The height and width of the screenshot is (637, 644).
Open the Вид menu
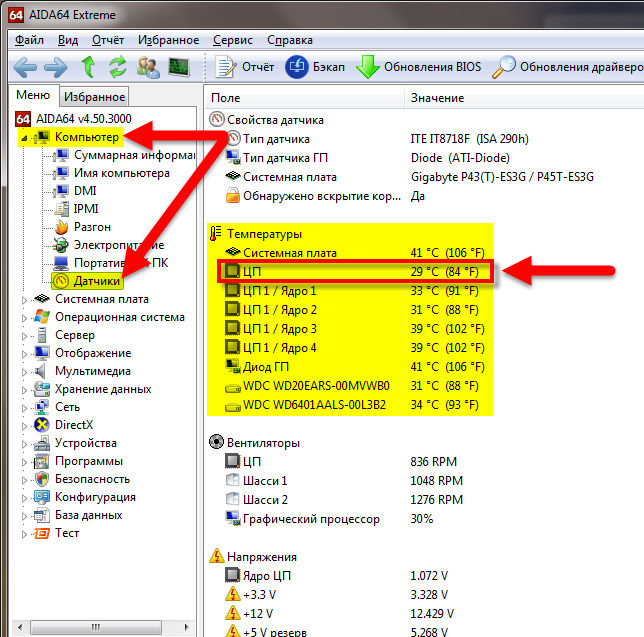point(68,40)
